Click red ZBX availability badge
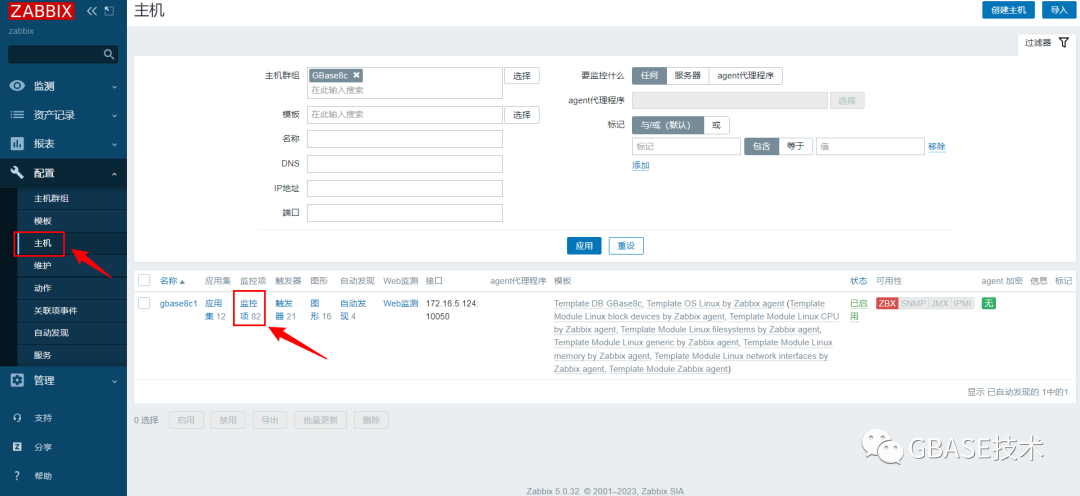 (x=887, y=303)
